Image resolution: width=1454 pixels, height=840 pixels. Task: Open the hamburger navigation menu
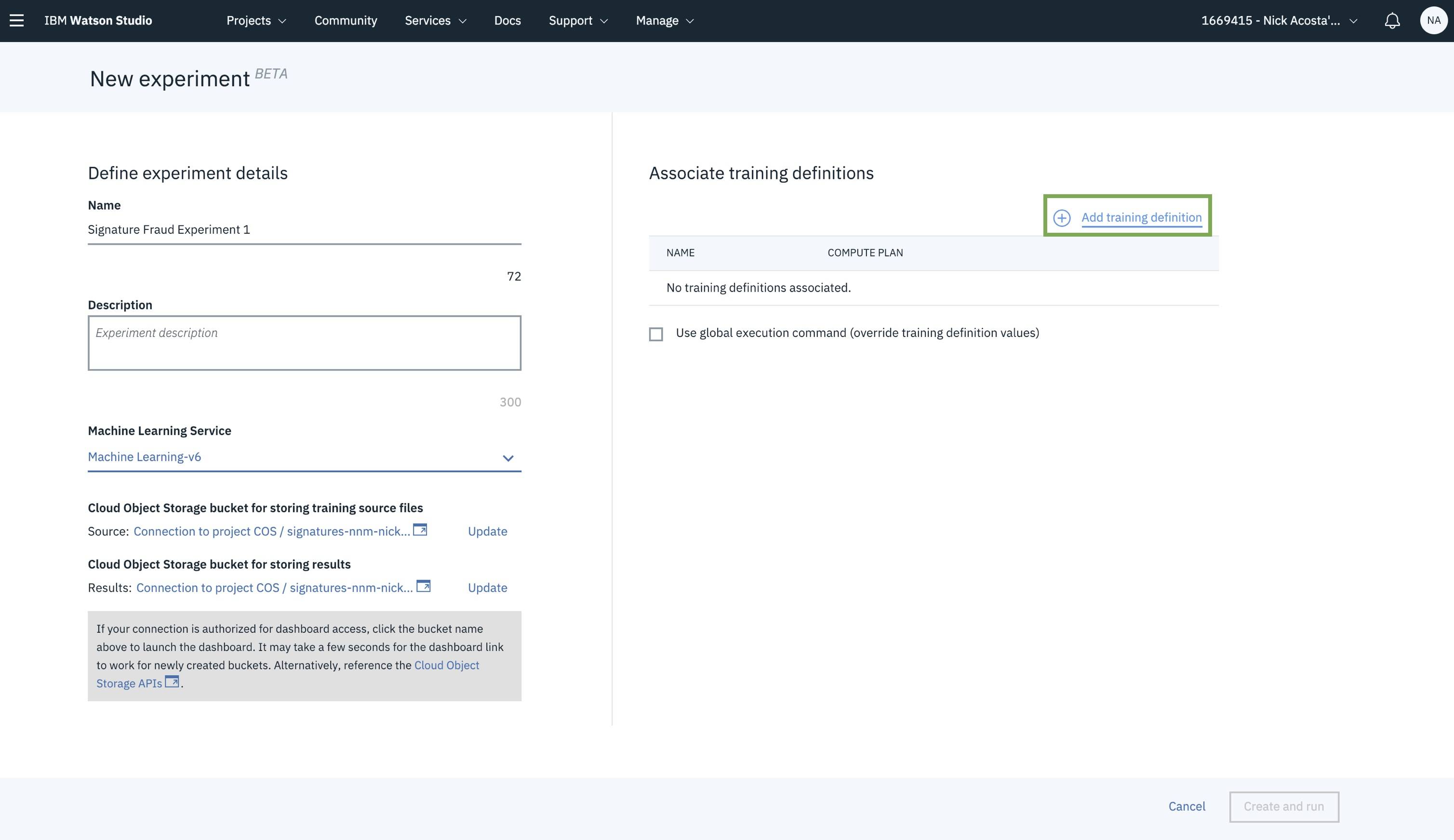pyautogui.click(x=17, y=21)
